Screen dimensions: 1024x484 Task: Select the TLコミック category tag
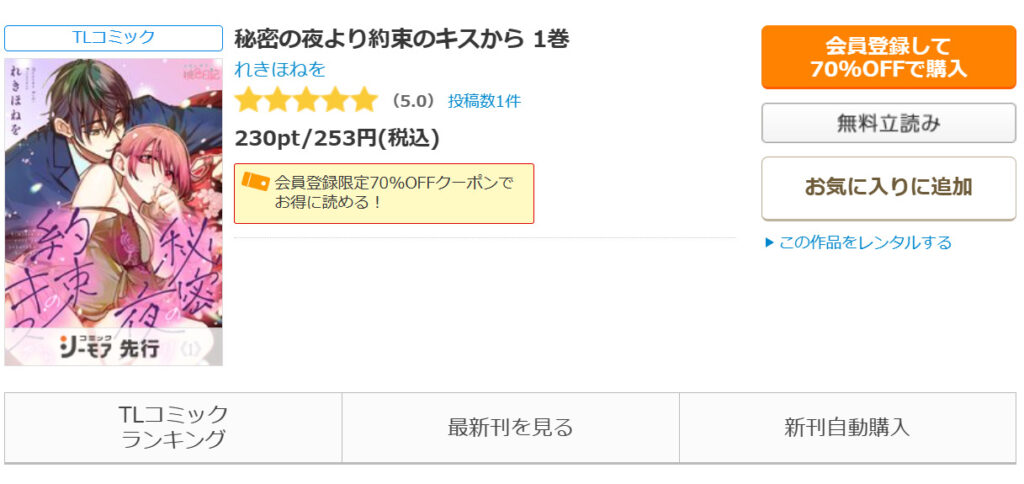click(x=114, y=38)
